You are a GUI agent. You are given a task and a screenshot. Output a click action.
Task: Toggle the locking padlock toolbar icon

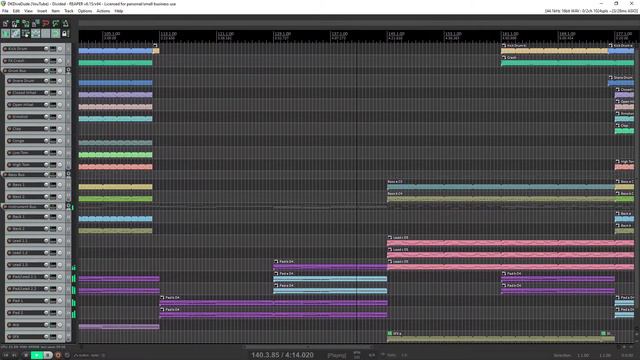tap(65, 33)
